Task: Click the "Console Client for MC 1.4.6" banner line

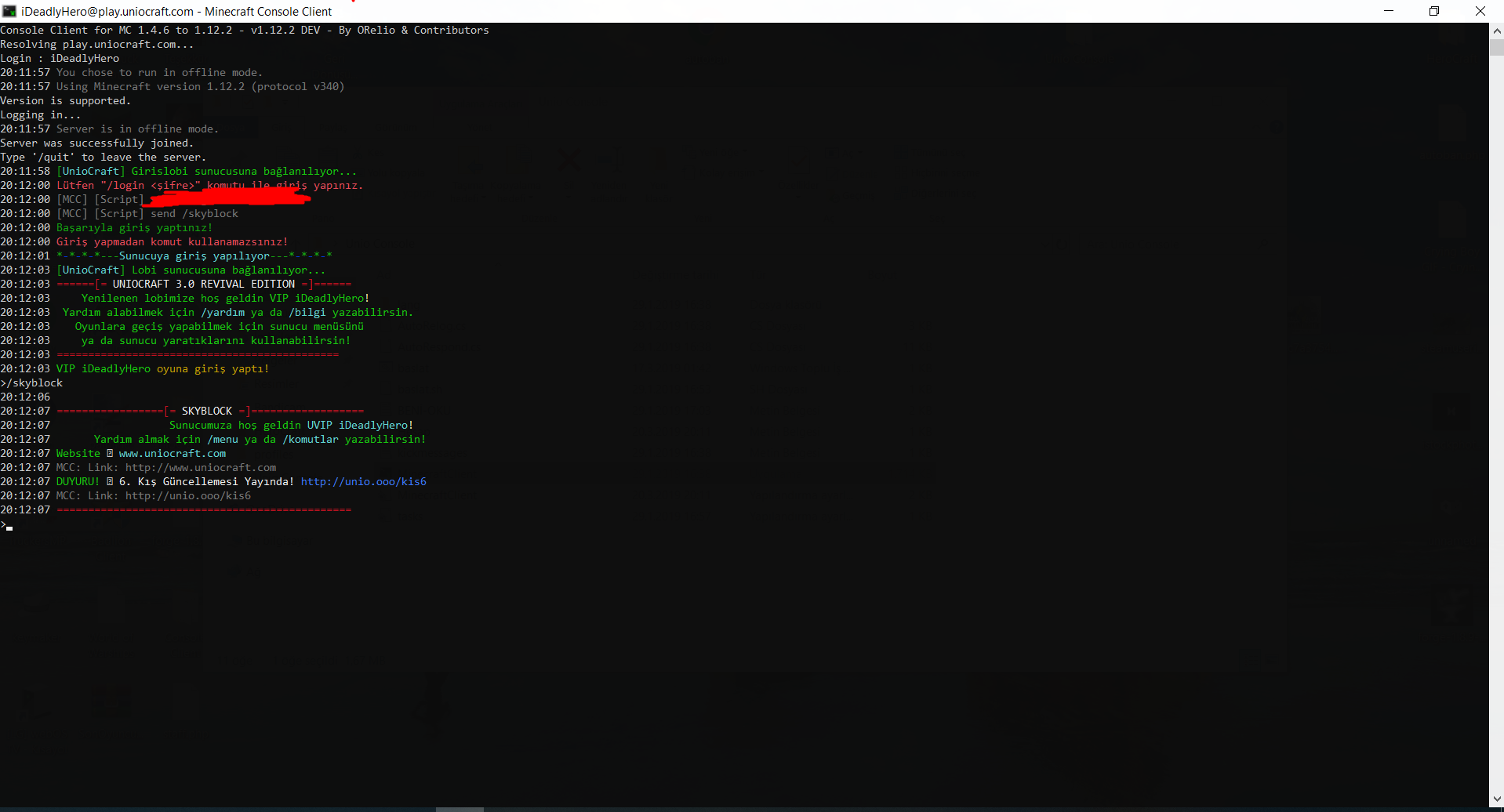Action: click(245, 30)
